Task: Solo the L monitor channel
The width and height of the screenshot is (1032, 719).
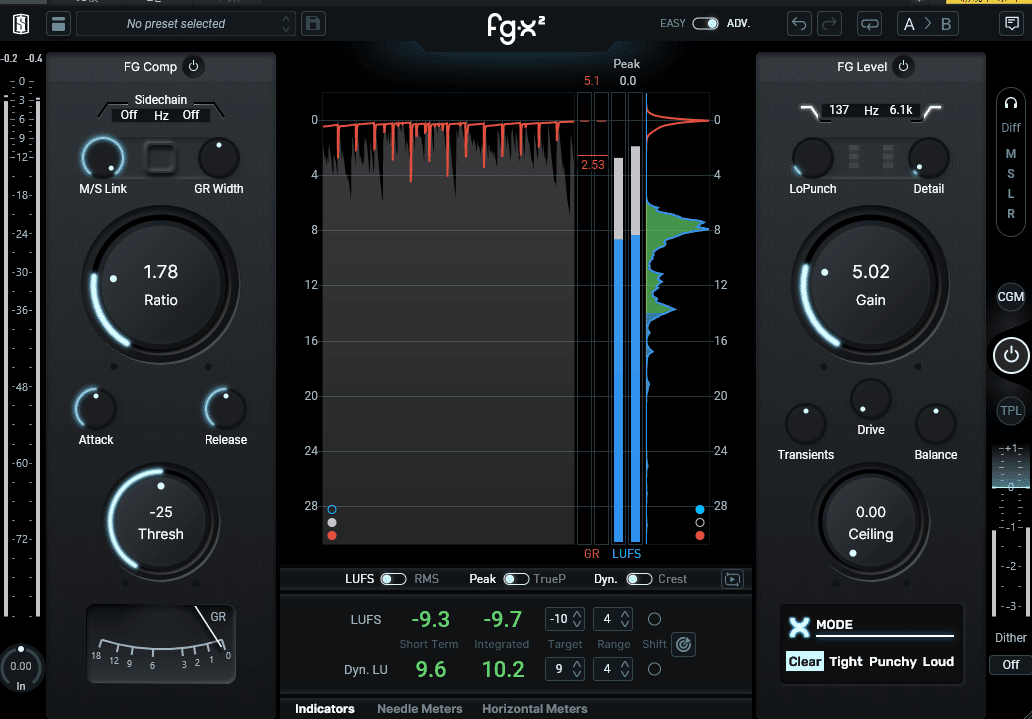Action: coord(1011,194)
